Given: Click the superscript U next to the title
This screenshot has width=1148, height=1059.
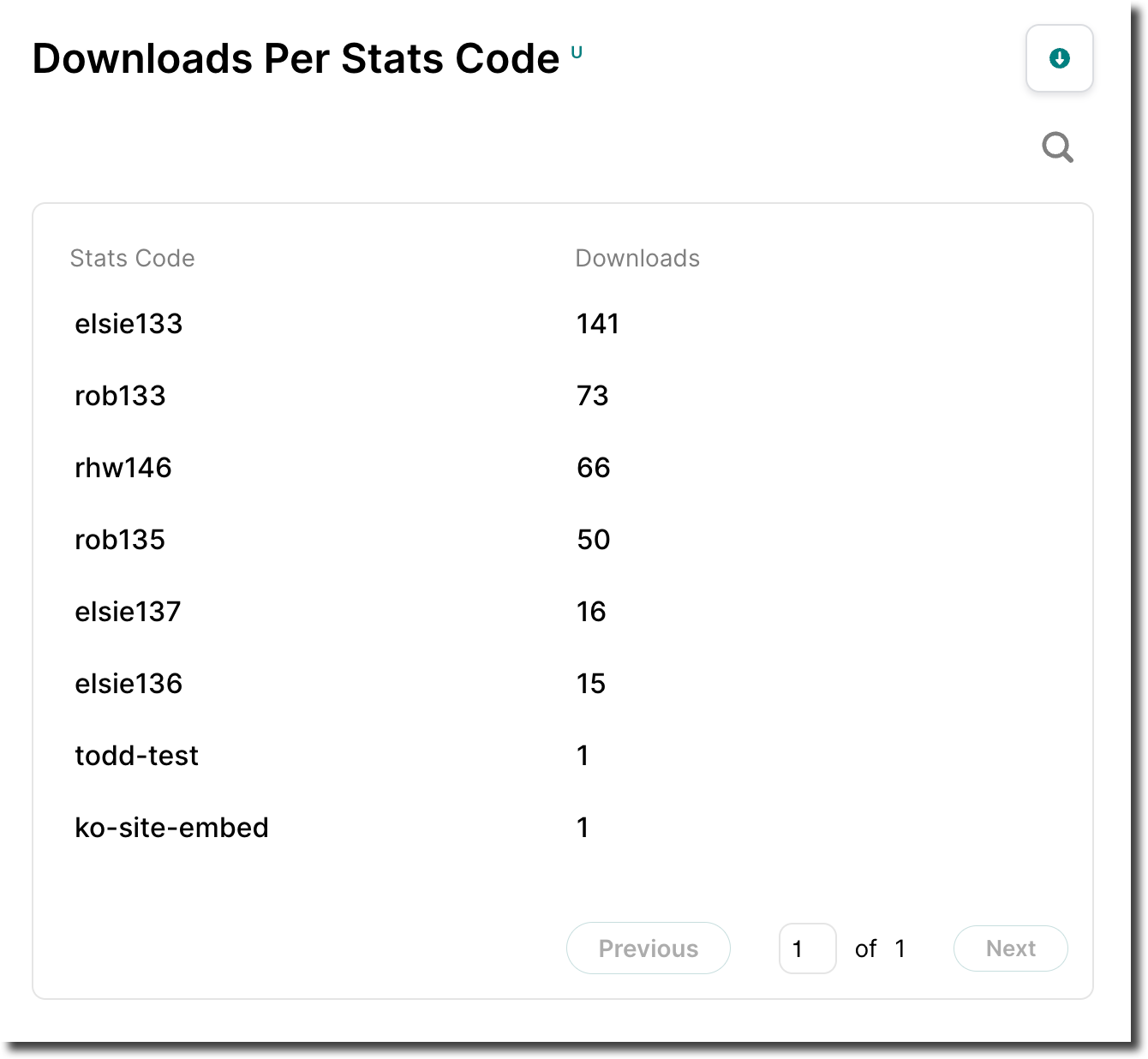Looking at the screenshot, I should [577, 53].
